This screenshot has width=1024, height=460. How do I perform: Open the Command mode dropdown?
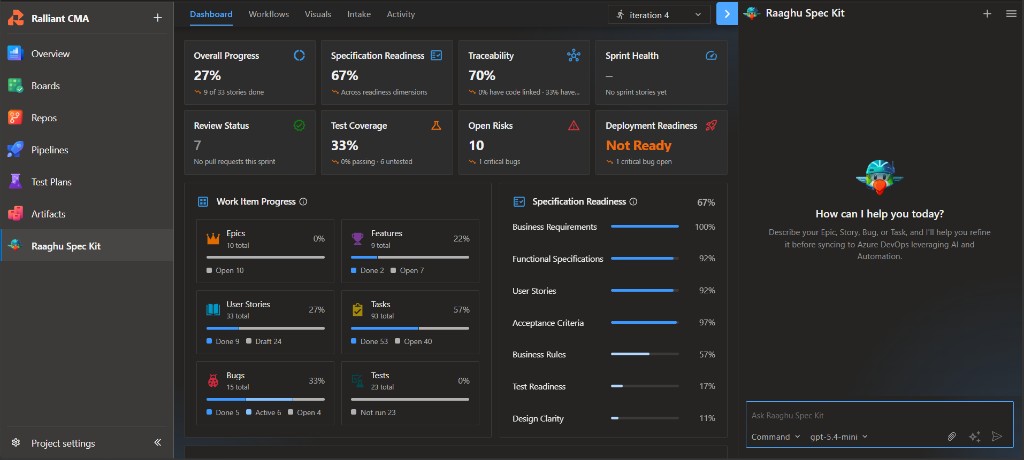(x=776, y=436)
